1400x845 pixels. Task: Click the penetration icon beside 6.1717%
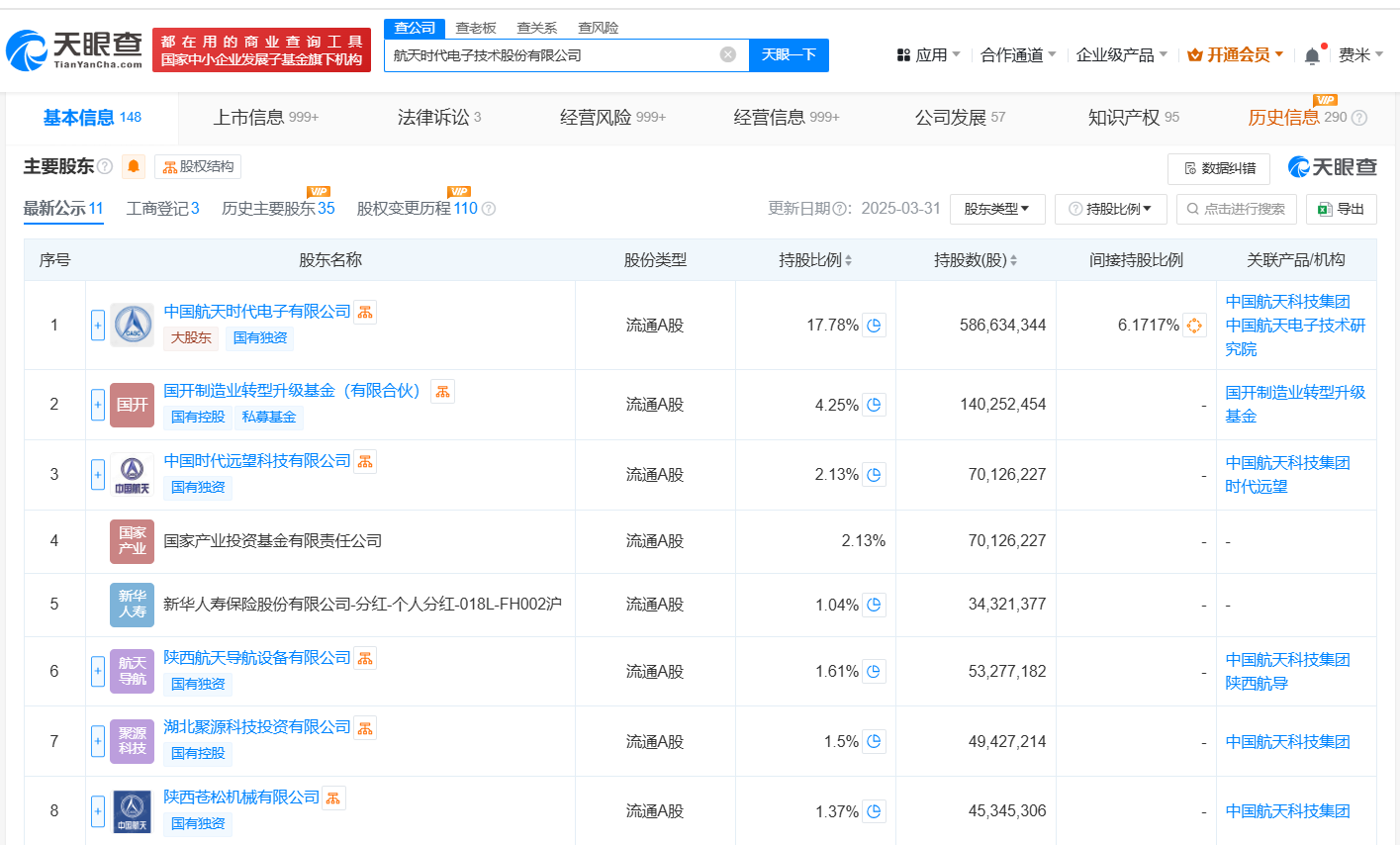click(1194, 326)
